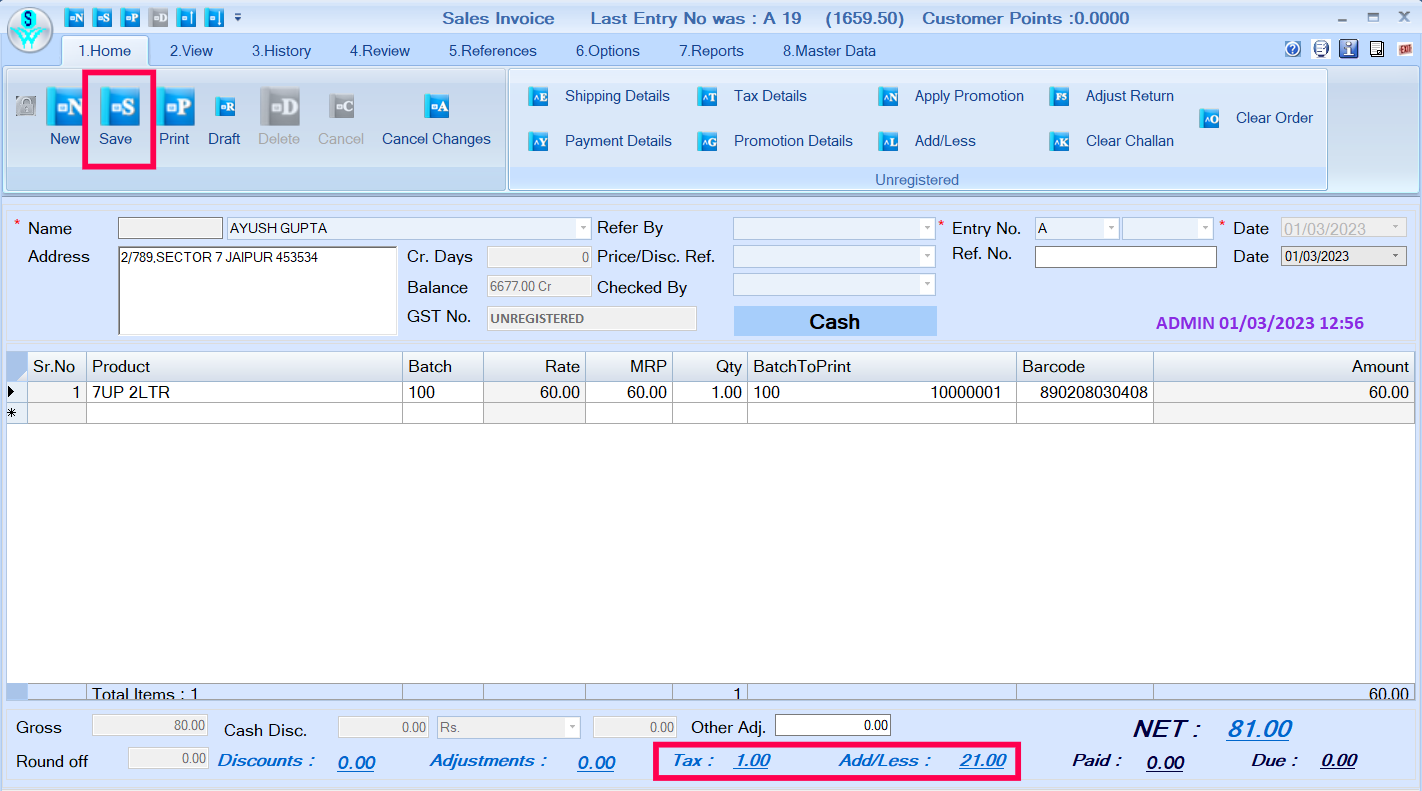Switch to the 2.View tab
The image size is (1422, 791).
click(191, 51)
